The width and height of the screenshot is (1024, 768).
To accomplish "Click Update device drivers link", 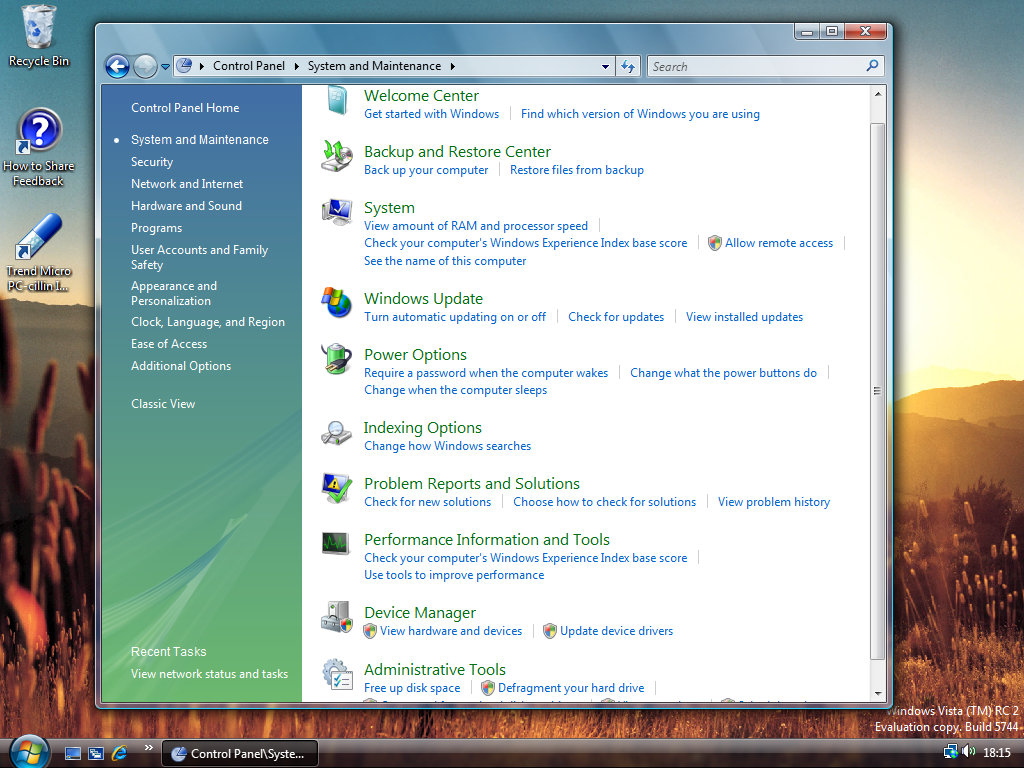I will tap(616, 631).
